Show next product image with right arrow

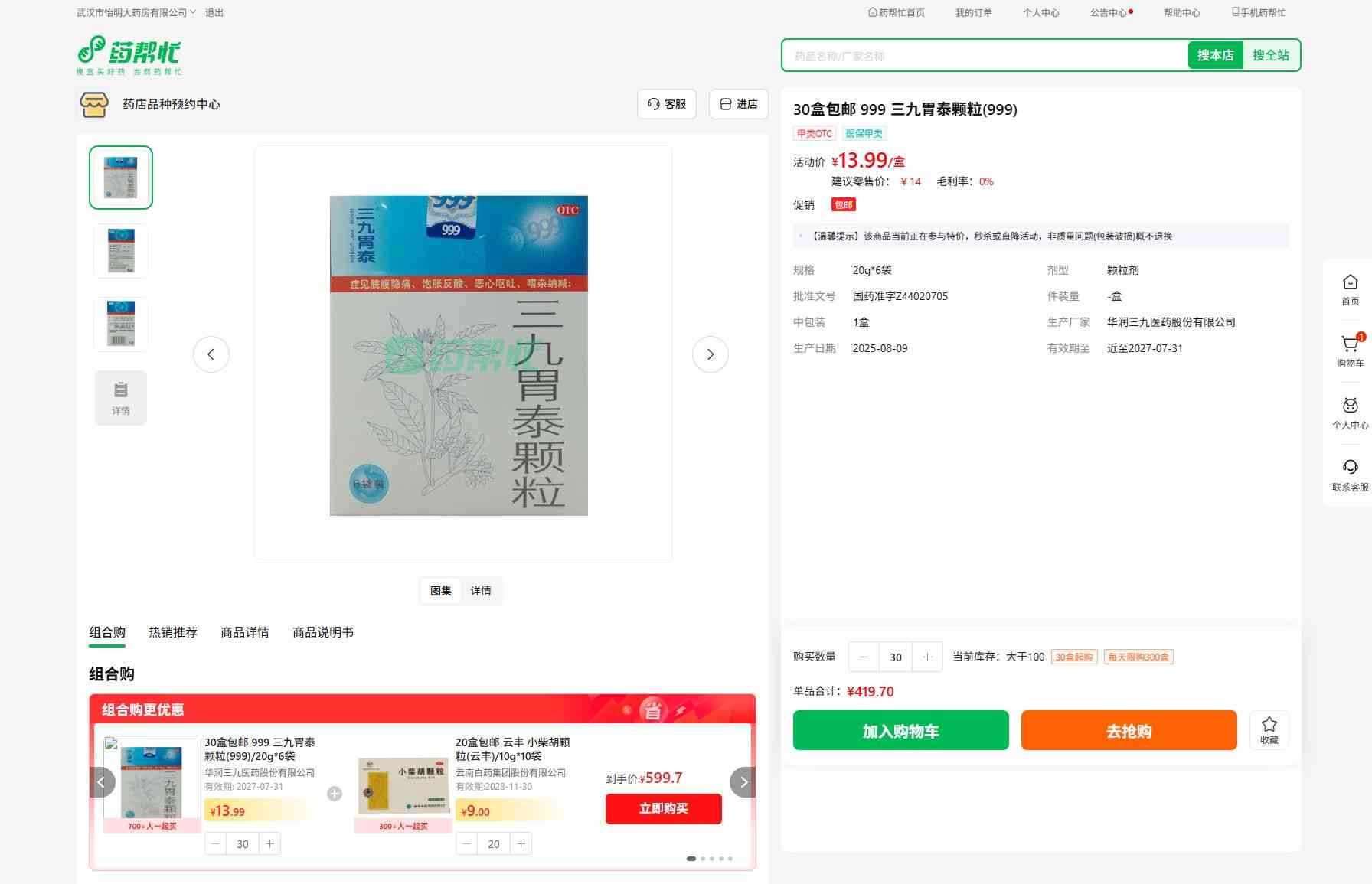710,354
